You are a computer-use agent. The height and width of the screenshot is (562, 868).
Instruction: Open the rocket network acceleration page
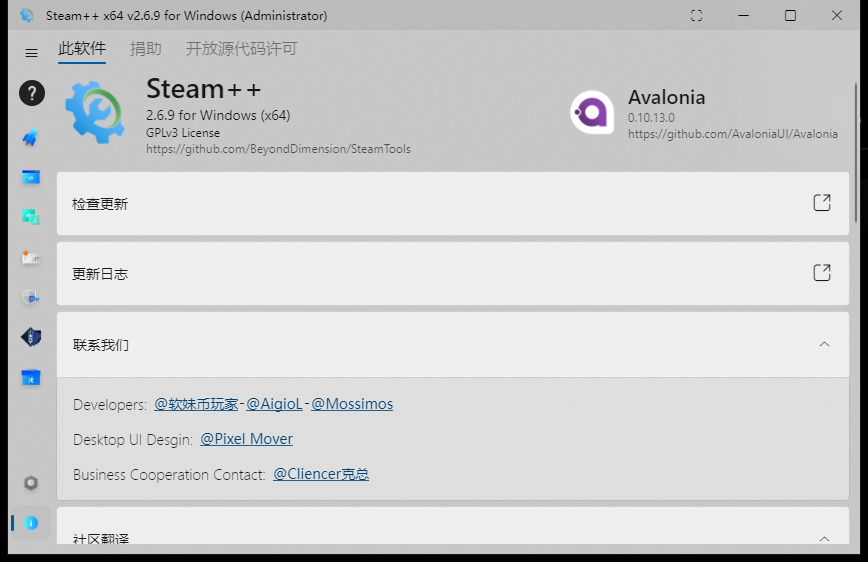30,137
